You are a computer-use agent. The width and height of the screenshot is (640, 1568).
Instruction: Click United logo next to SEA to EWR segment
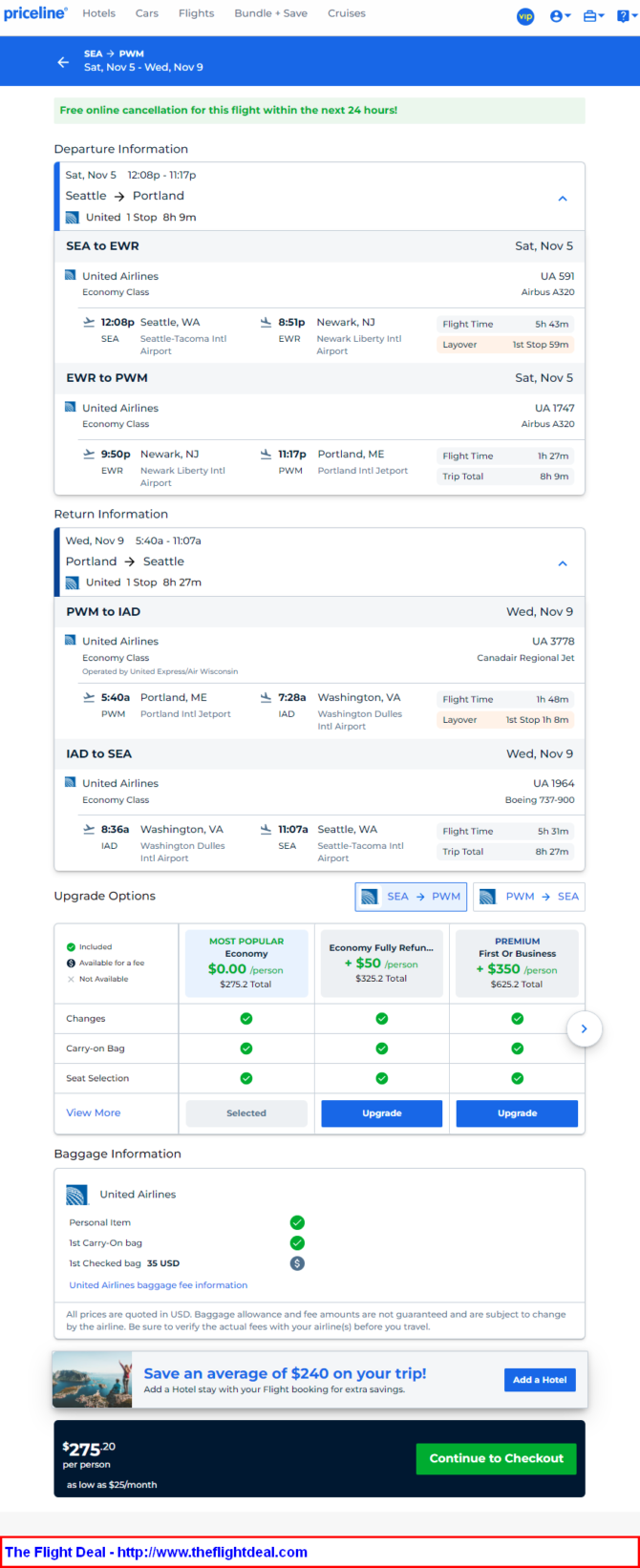(70, 275)
